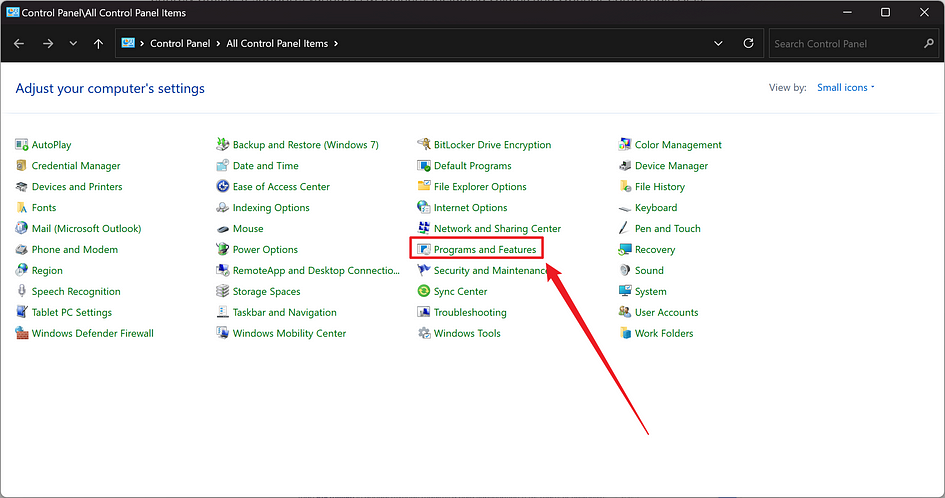The width and height of the screenshot is (945, 498).
Task: Click the AutoPlay icon
Action: tap(22, 145)
